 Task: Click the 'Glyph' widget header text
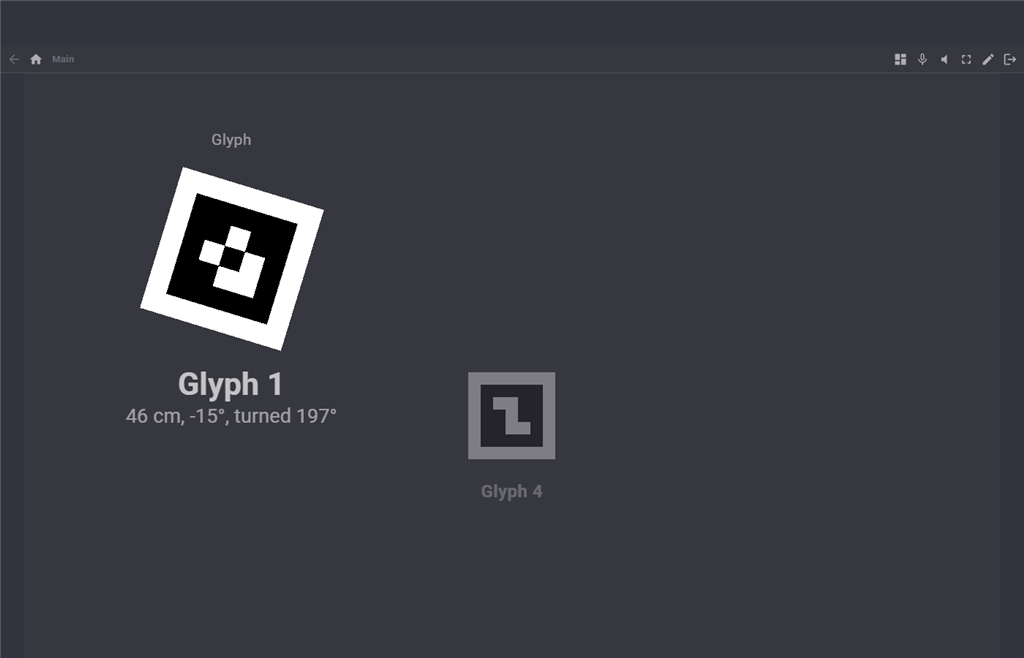pyautogui.click(x=231, y=140)
